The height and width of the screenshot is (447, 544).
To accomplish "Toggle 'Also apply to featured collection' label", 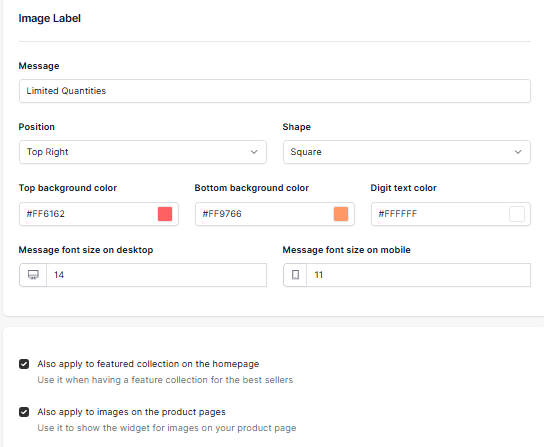I will [148, 364].
